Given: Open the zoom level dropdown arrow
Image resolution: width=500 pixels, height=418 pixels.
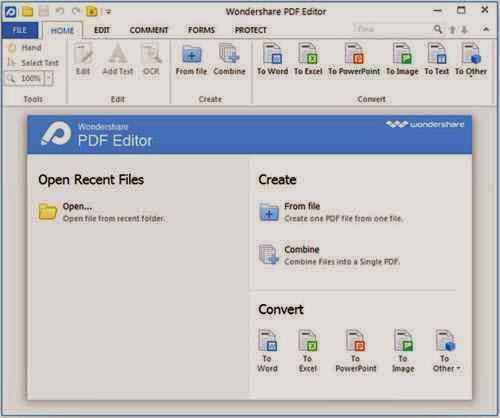Looking at the screenshot, I should (x=49, y=79).
